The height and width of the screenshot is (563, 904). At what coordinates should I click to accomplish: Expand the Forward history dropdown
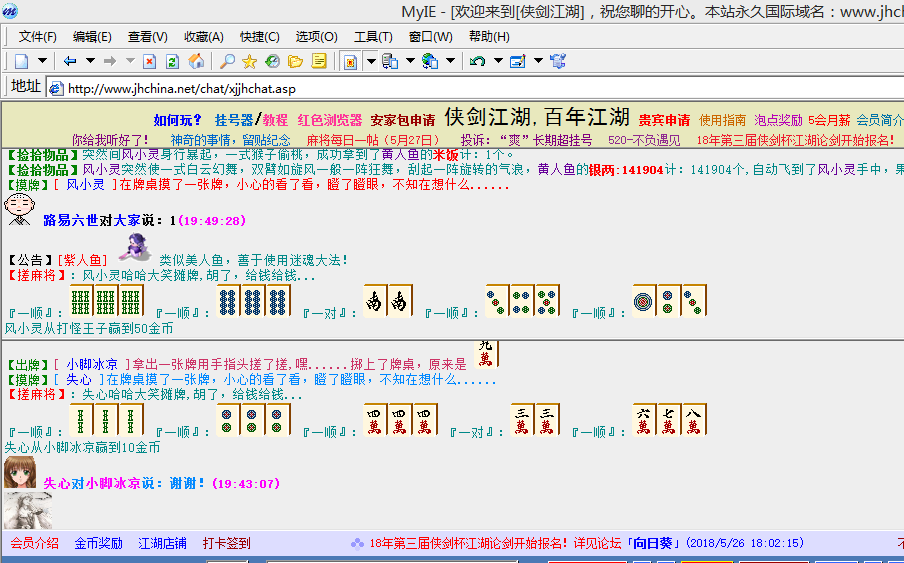pos(130,61)
